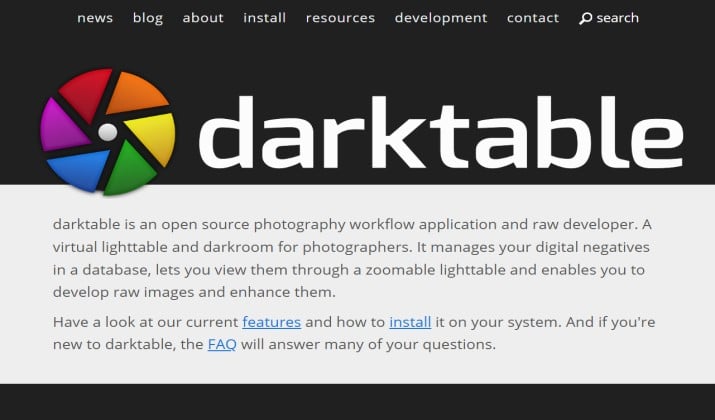Viewport: 715px width, 420px height.
Task: Click the search label in navigation
Action: 617,18
